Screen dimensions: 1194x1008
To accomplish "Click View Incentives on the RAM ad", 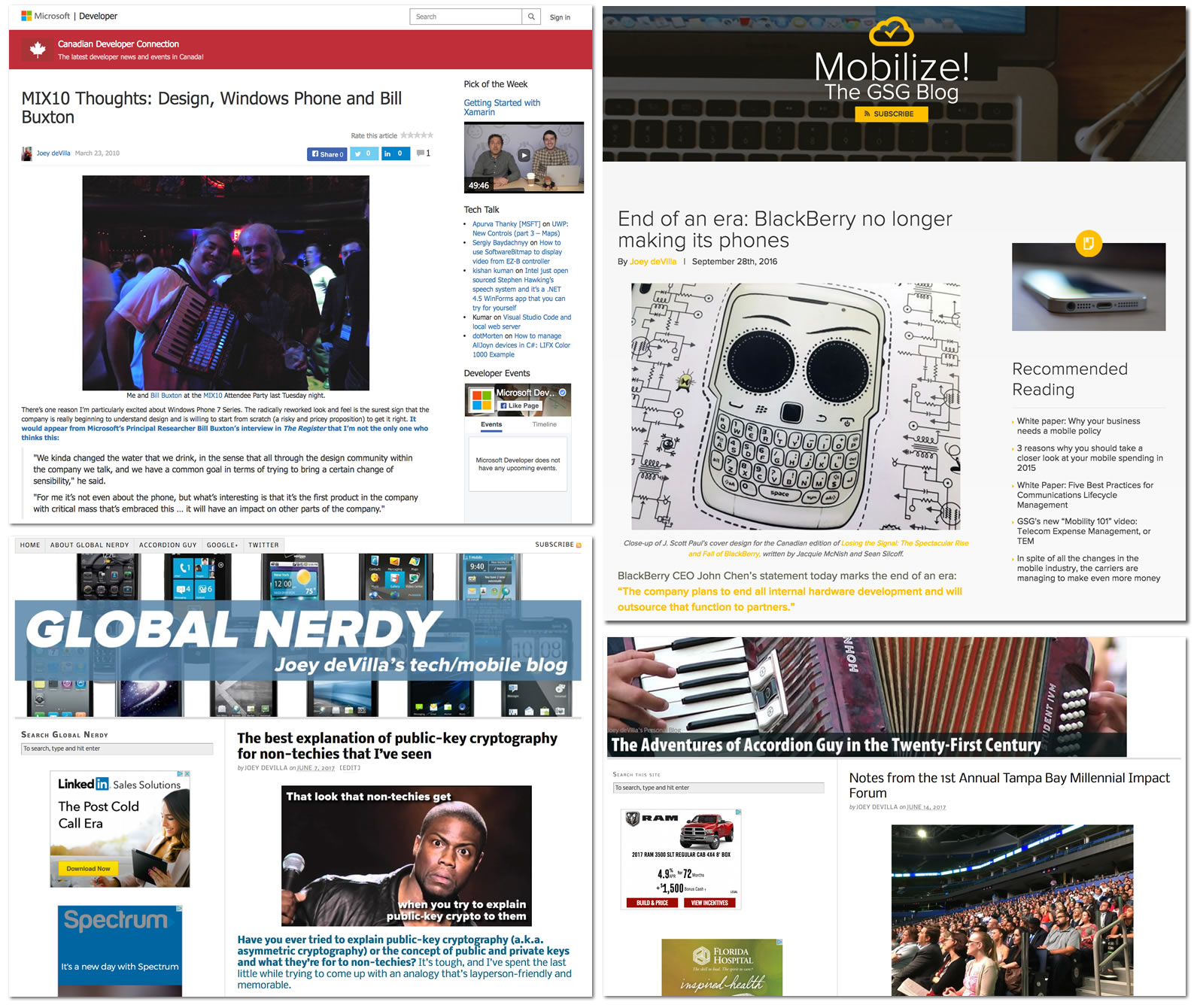I will pyautogui.click(x=709, y=903).
